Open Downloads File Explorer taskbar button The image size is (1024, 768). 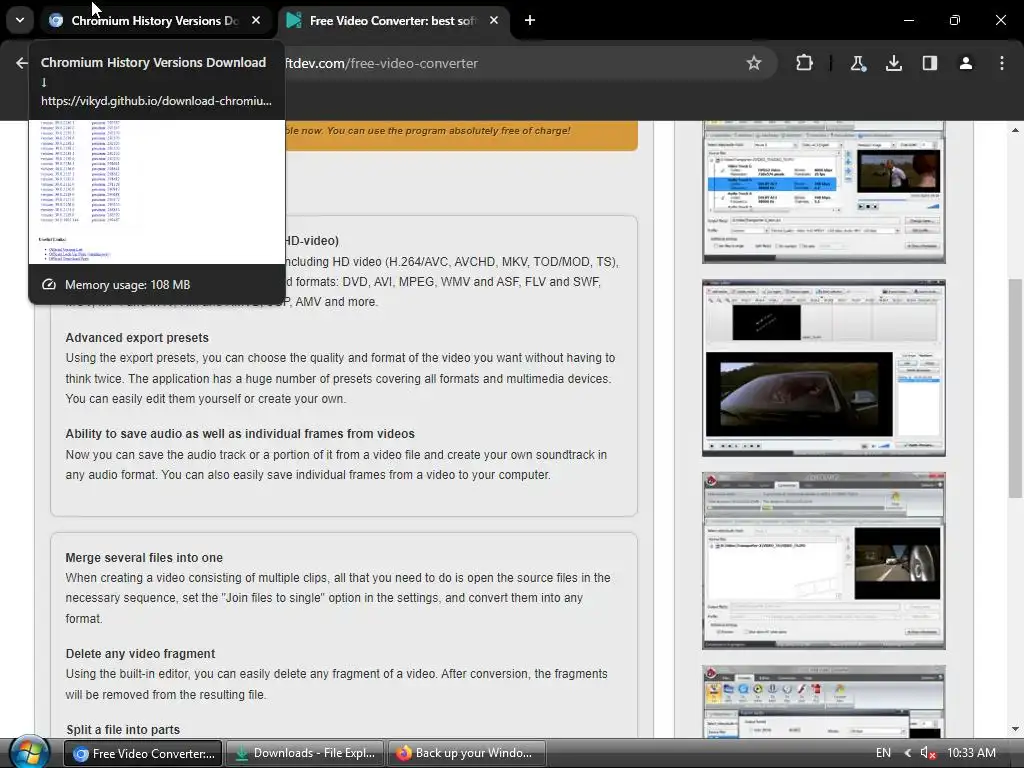point(304,753)
